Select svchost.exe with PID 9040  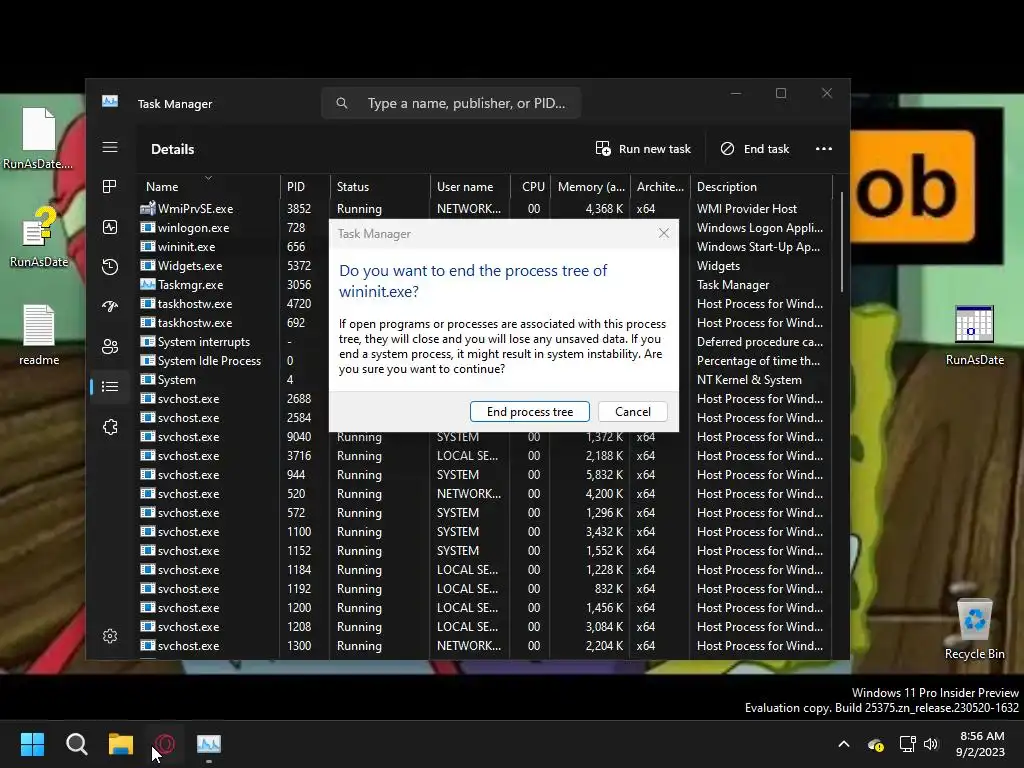coord(485,436)
